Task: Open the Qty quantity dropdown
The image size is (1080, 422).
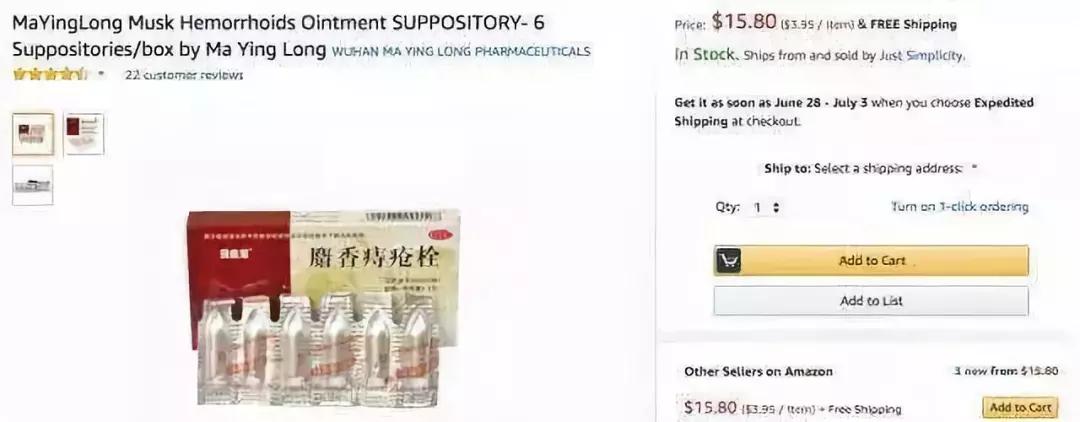Action: coord(767,207)
